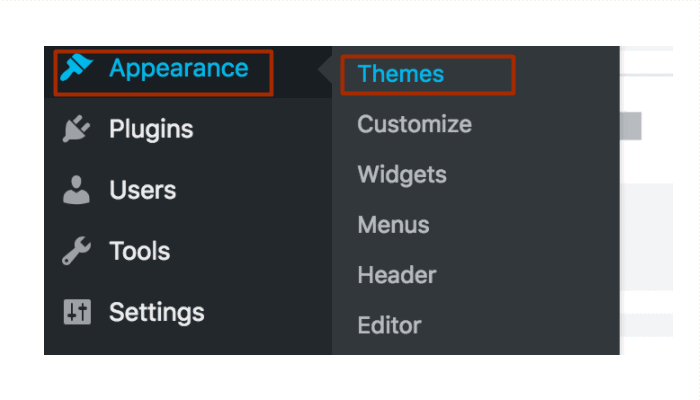Click the Plugins plug icon

[x=76, y=129]
